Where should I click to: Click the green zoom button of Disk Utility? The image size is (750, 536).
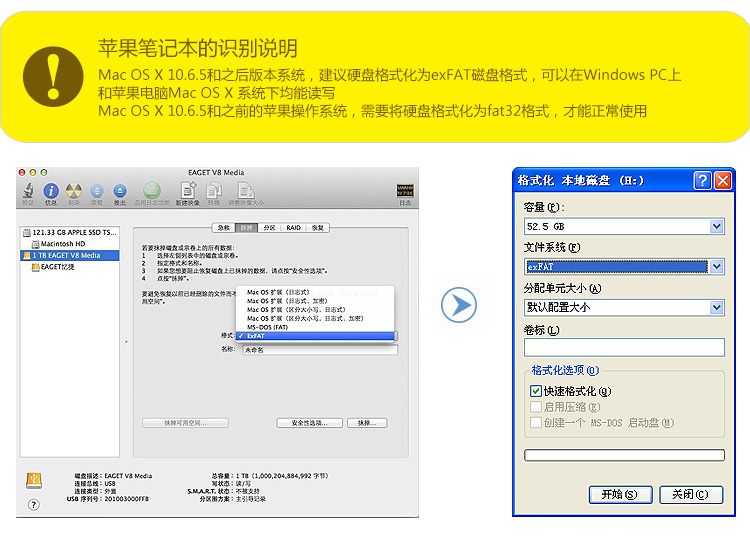pos(44,172)
